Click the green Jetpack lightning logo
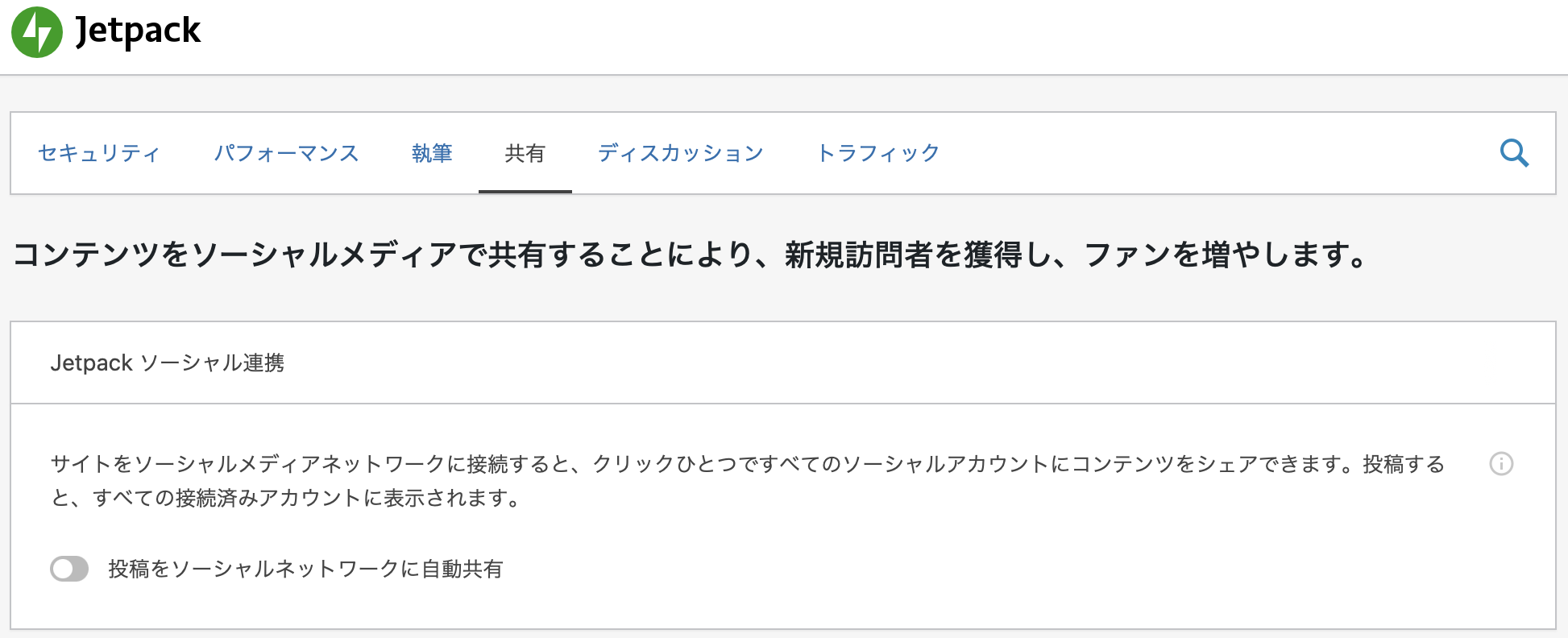1568x638 pixels. pos(37,32)
